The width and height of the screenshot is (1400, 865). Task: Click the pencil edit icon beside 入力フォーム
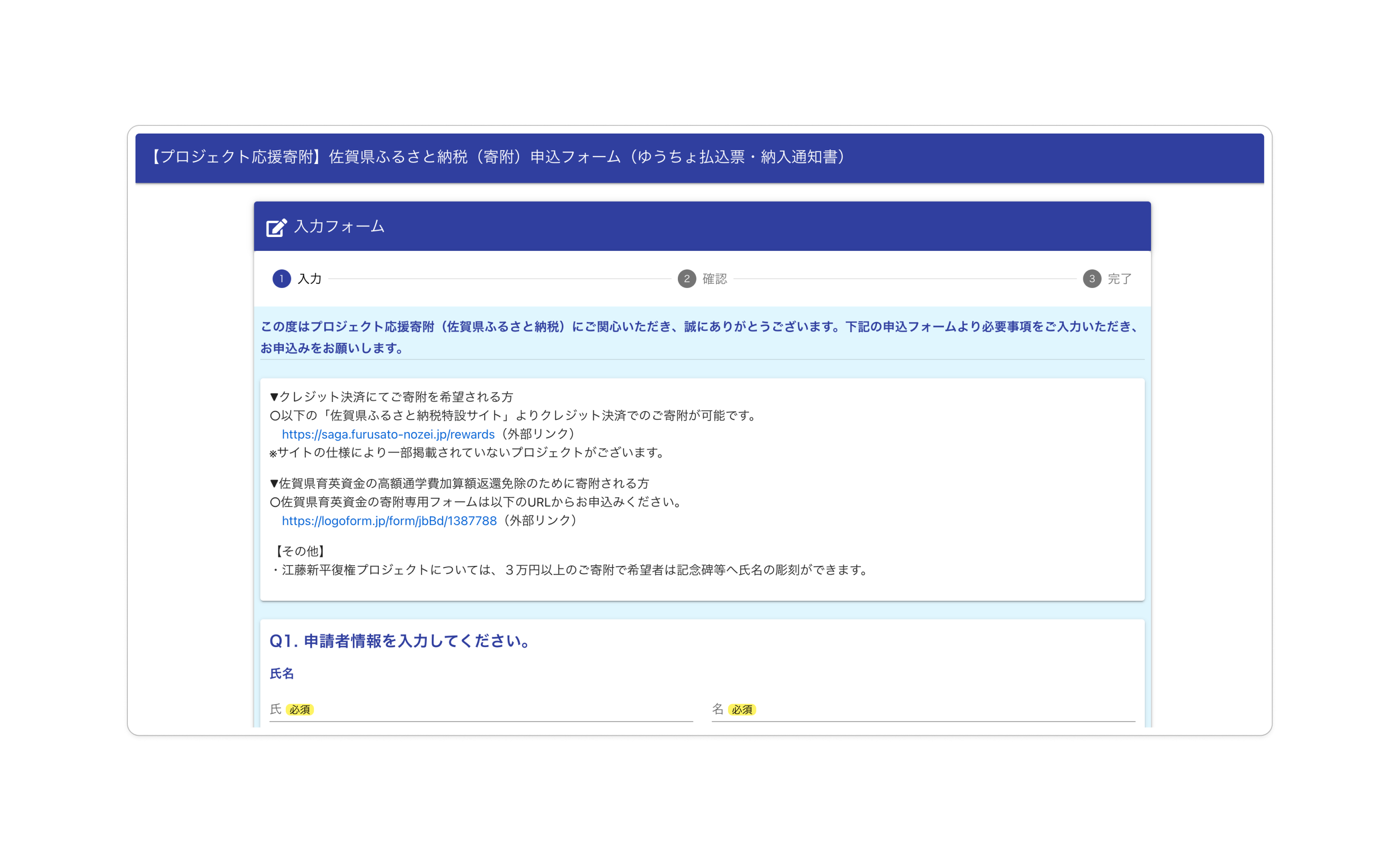point(276,227)
